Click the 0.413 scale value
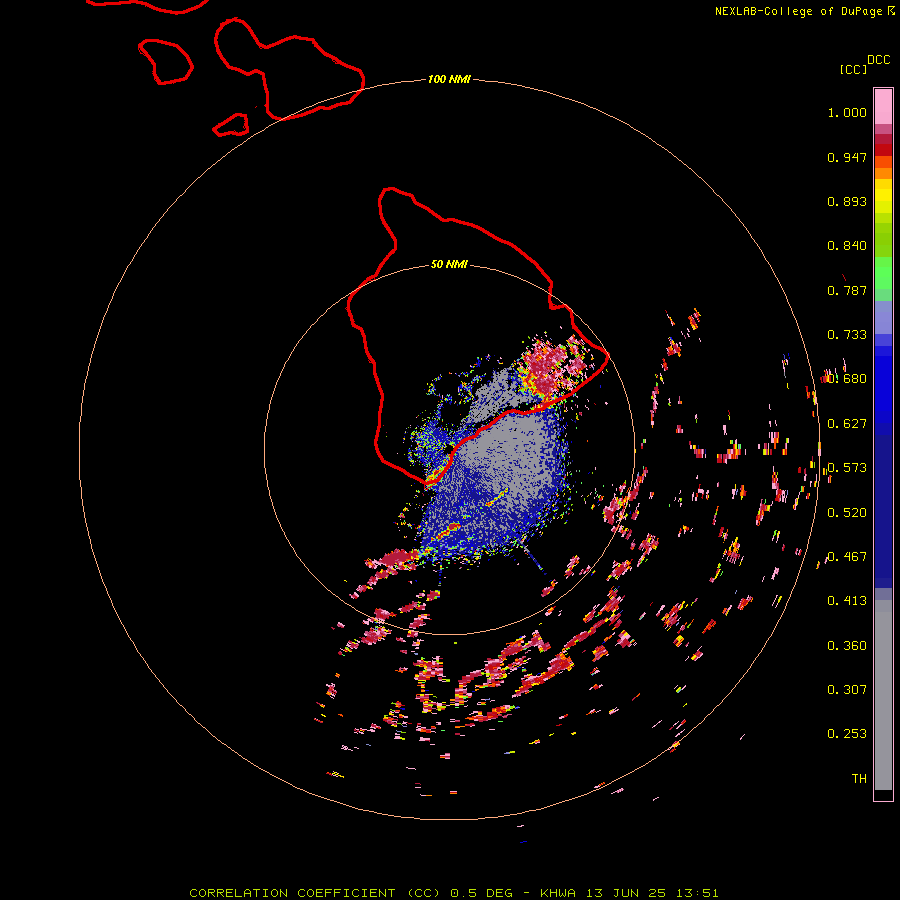 (x=847, y=601)
